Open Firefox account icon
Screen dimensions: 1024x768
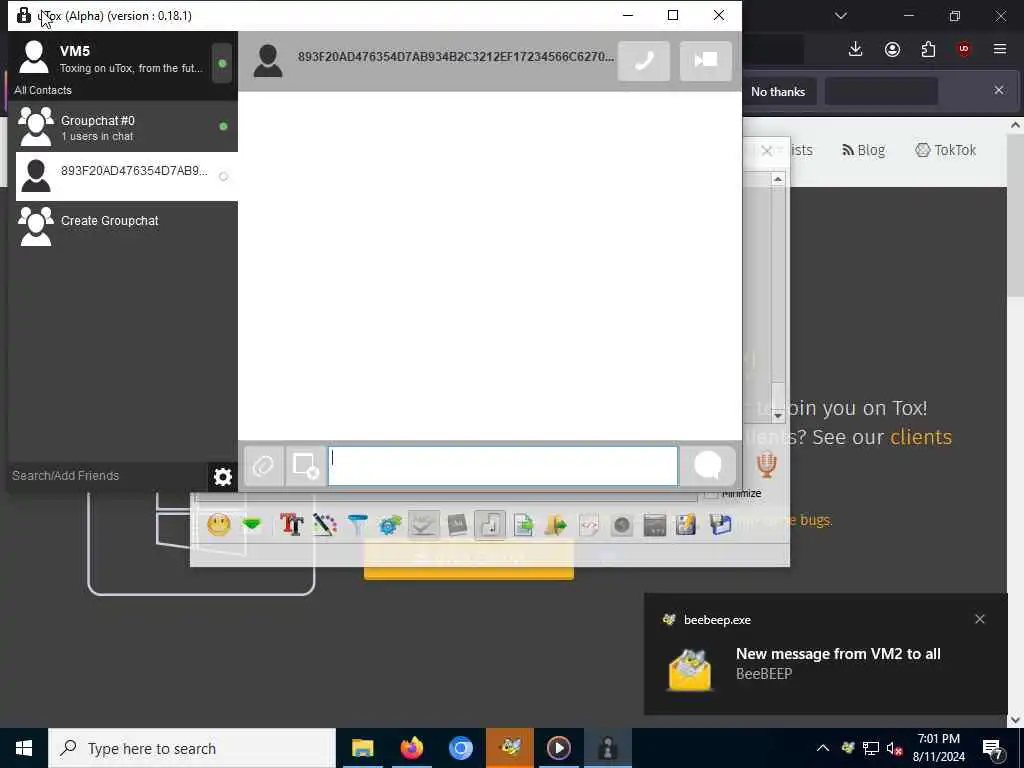click(892, 49)
